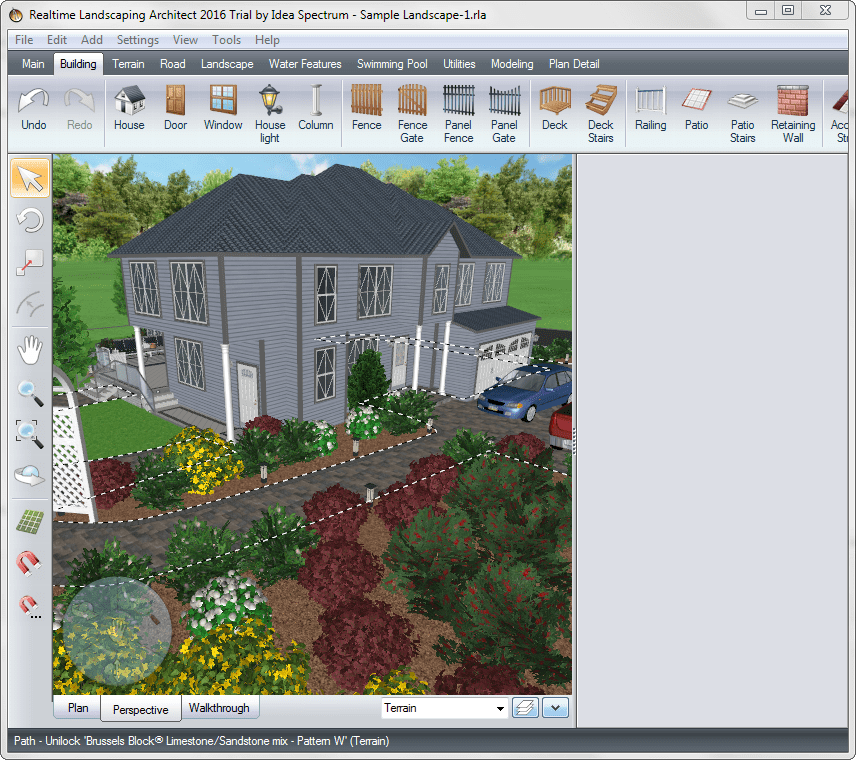This screenshot has width=856, height=760.
Task: Switch to the Plan Detail tab
Action: (x=574, y=64)
